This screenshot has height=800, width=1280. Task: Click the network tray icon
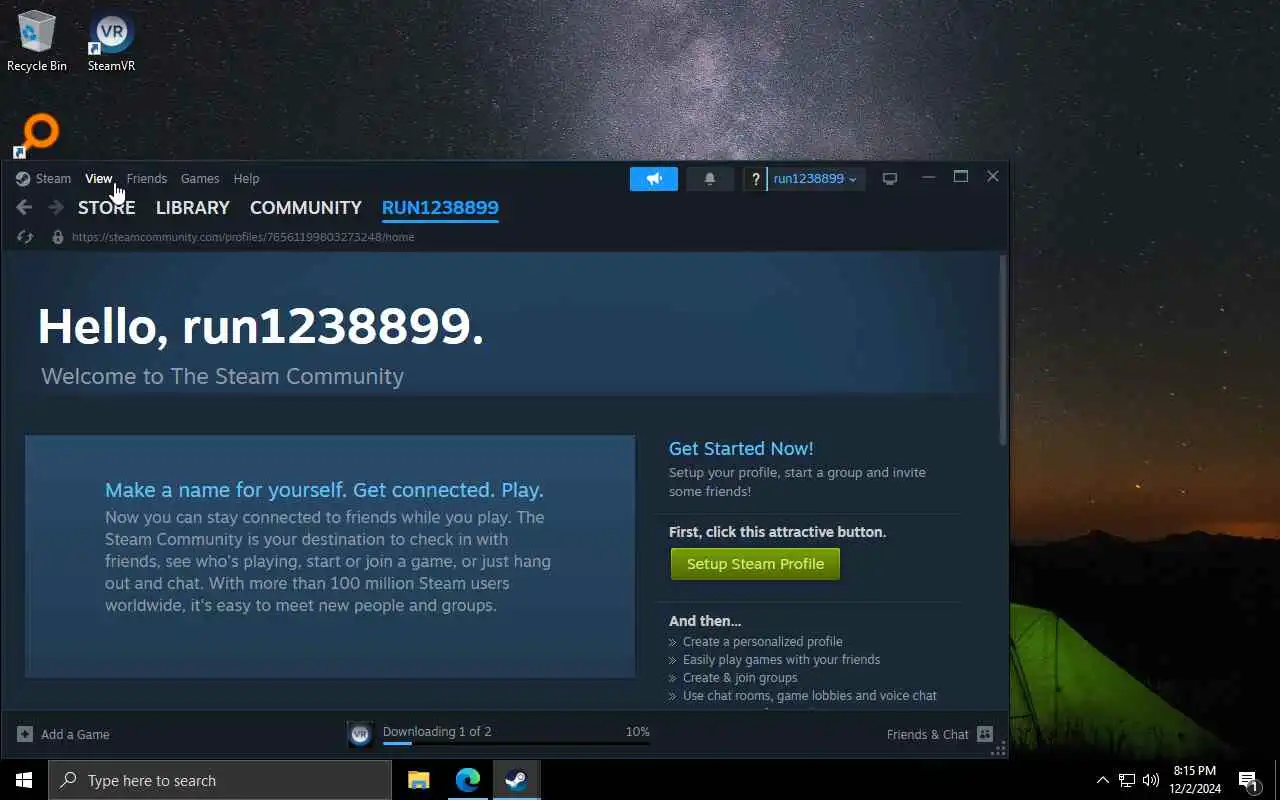tap(1127, 780)
